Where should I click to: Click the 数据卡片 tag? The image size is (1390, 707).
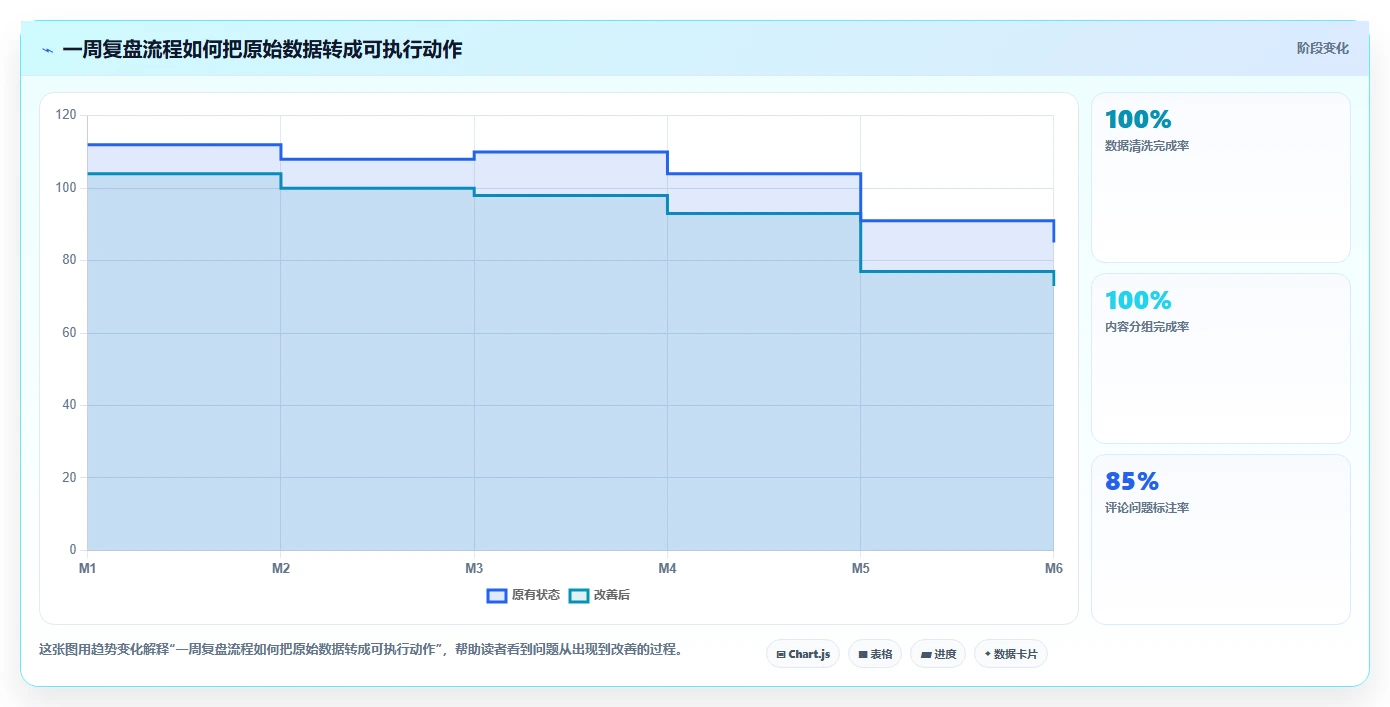click(x=1011, y=654)
